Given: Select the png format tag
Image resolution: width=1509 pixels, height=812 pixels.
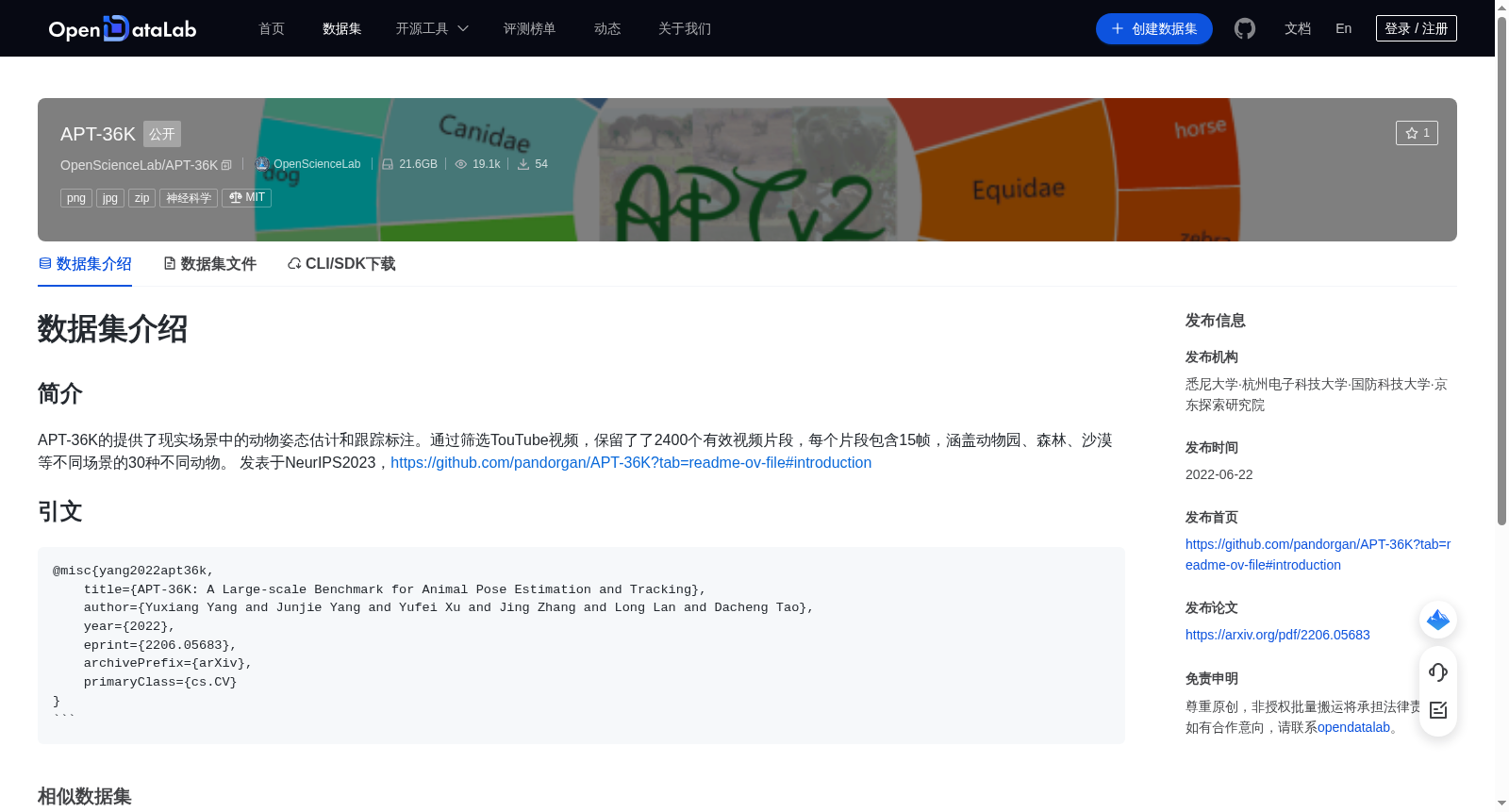Looking at the screenshot, I should click(x=76, y=198).
